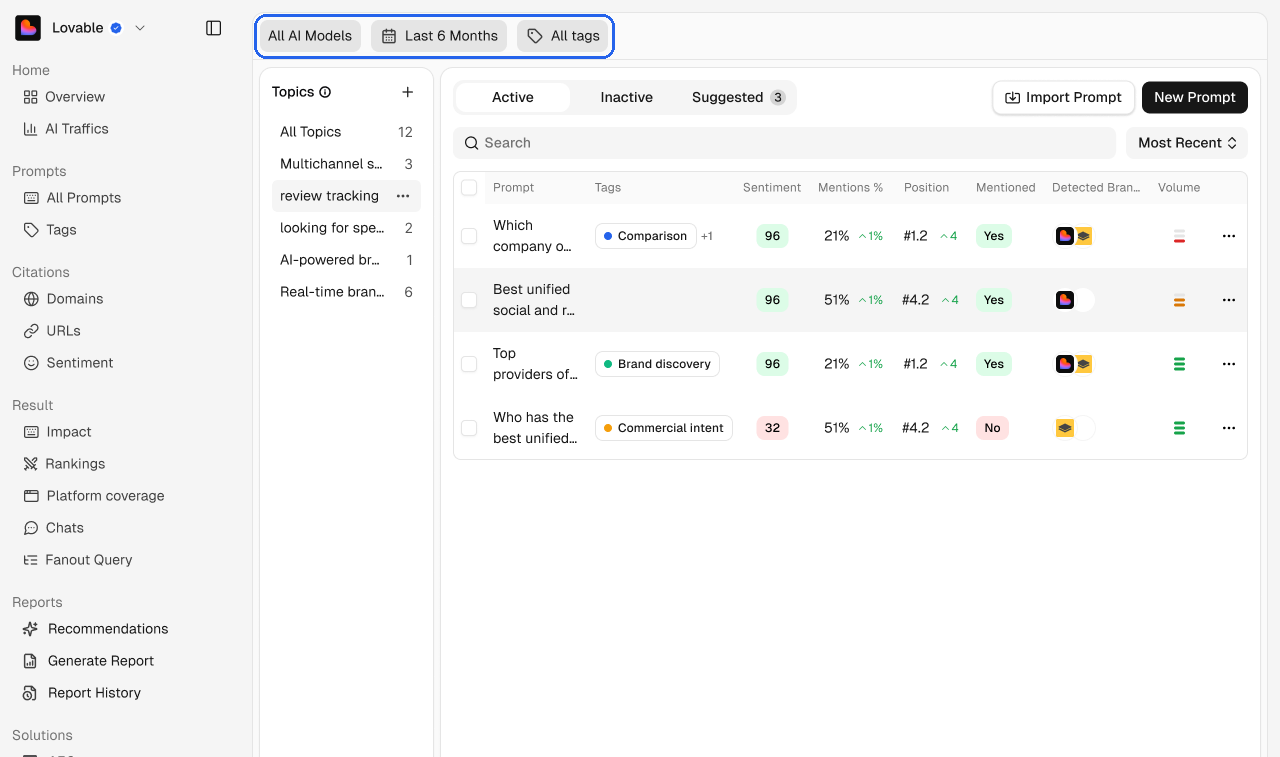
Task: Open row menu for 'Who has the best'
Action: (1229, 428)
